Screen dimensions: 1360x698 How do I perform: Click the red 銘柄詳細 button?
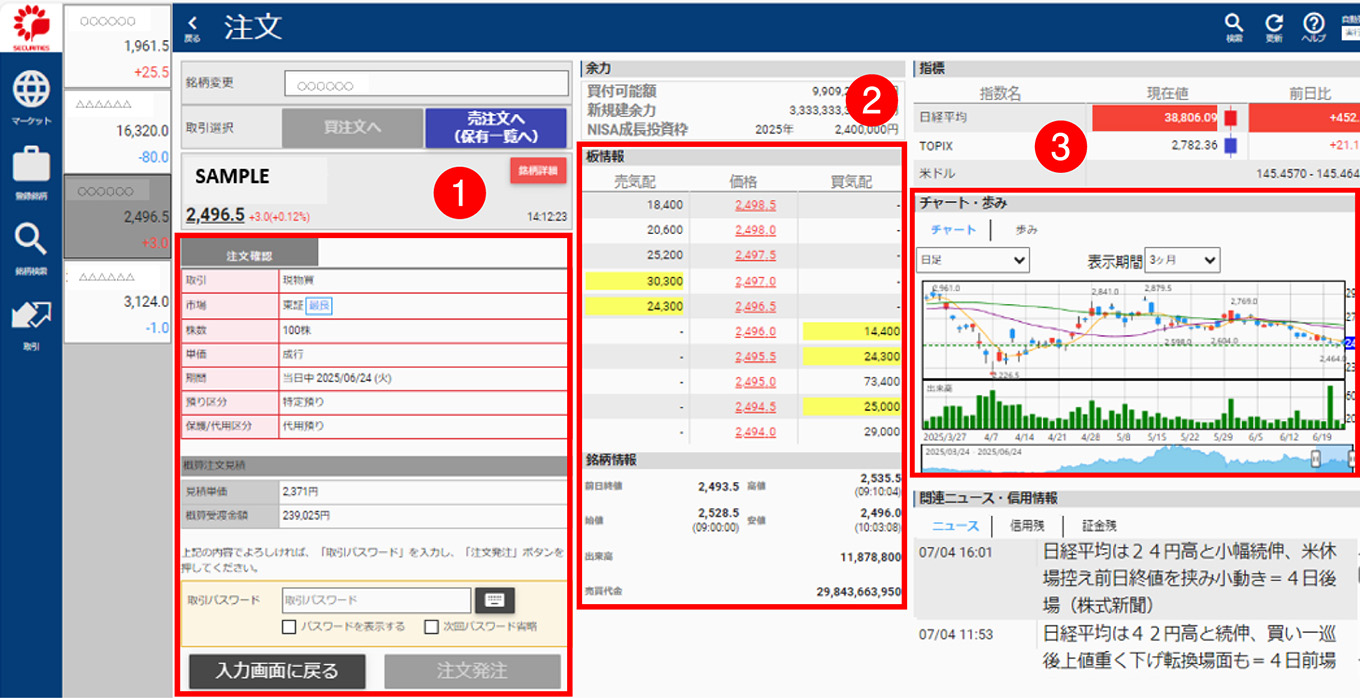(537, 171)
